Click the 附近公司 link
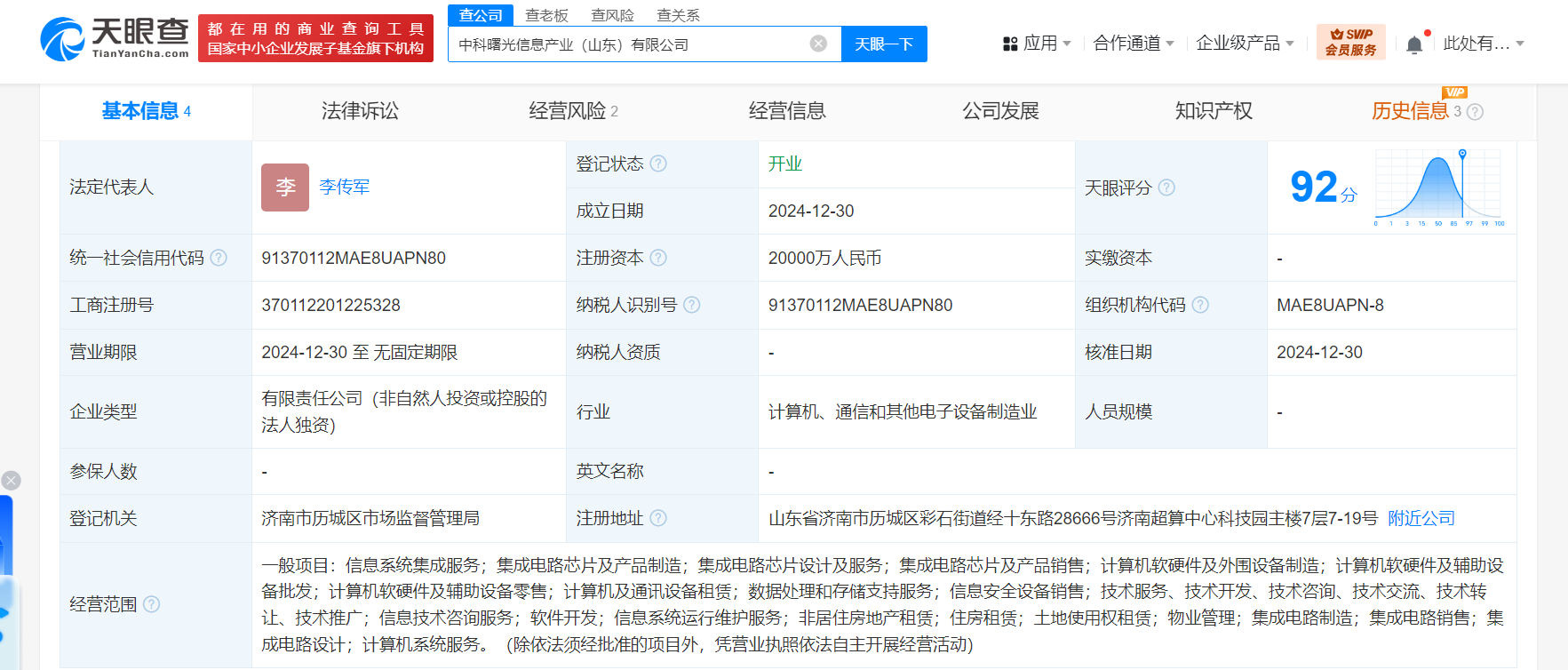Image resolution: width=1568 pixels, height=670 pixels. click(1421, 518)
